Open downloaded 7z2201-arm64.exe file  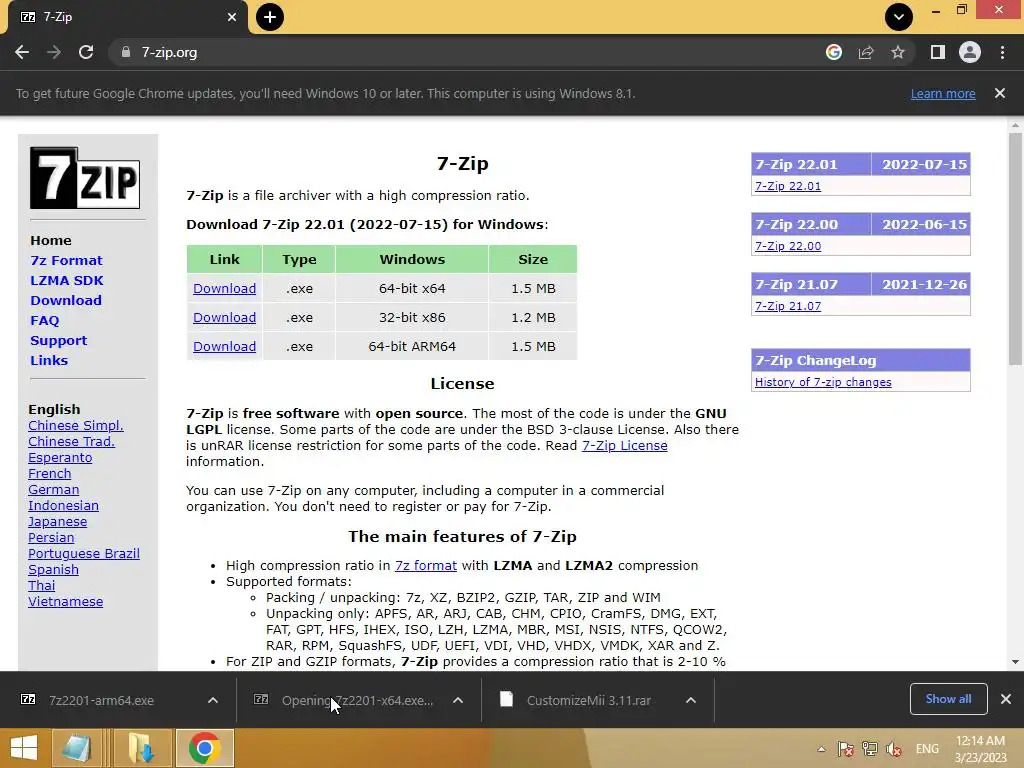pyautogui.click(x=101, y=700)
